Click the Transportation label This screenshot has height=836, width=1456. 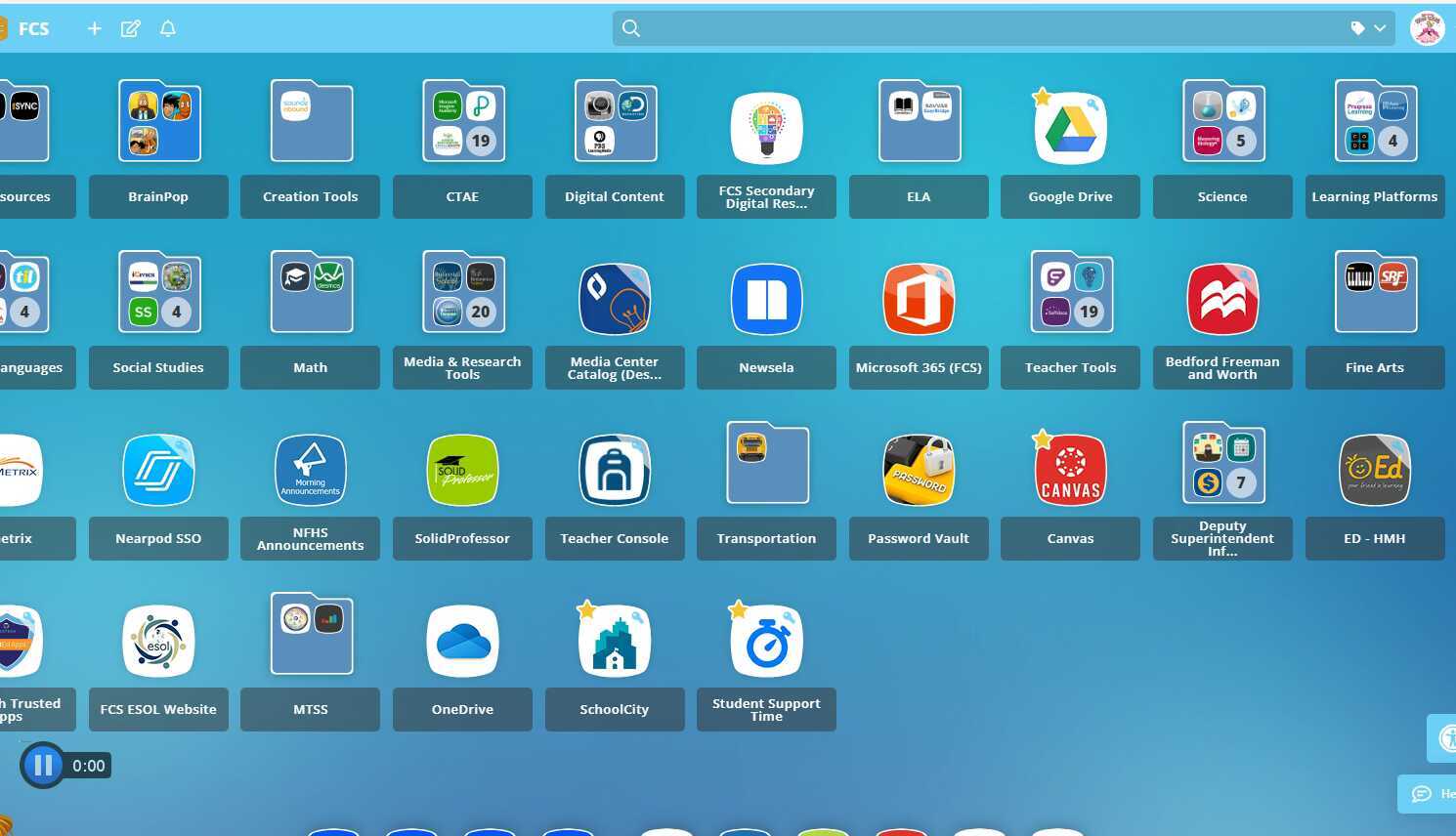767,539
